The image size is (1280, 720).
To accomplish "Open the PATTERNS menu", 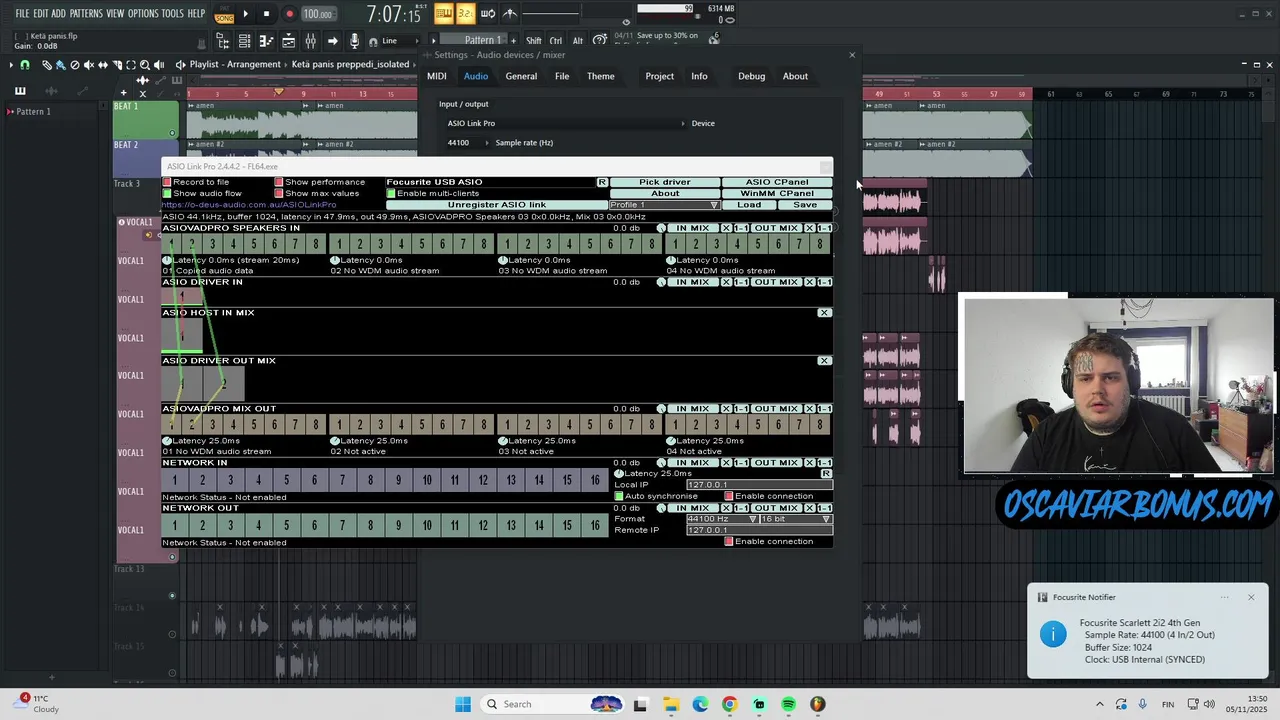I will [x=86, y=14].
